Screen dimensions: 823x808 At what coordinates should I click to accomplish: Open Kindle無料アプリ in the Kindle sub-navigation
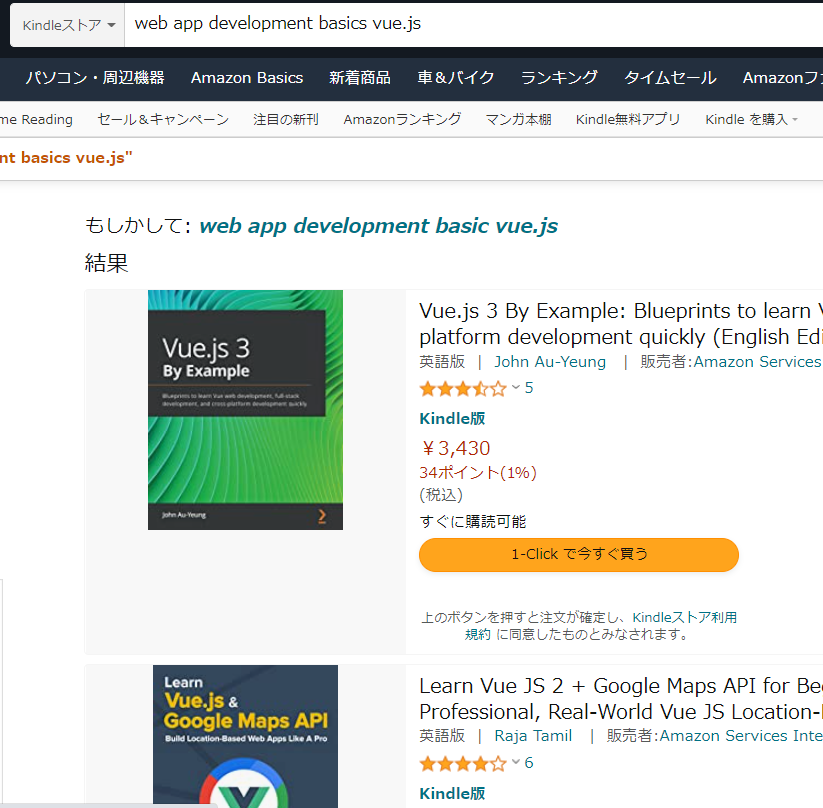click(628, 120)
